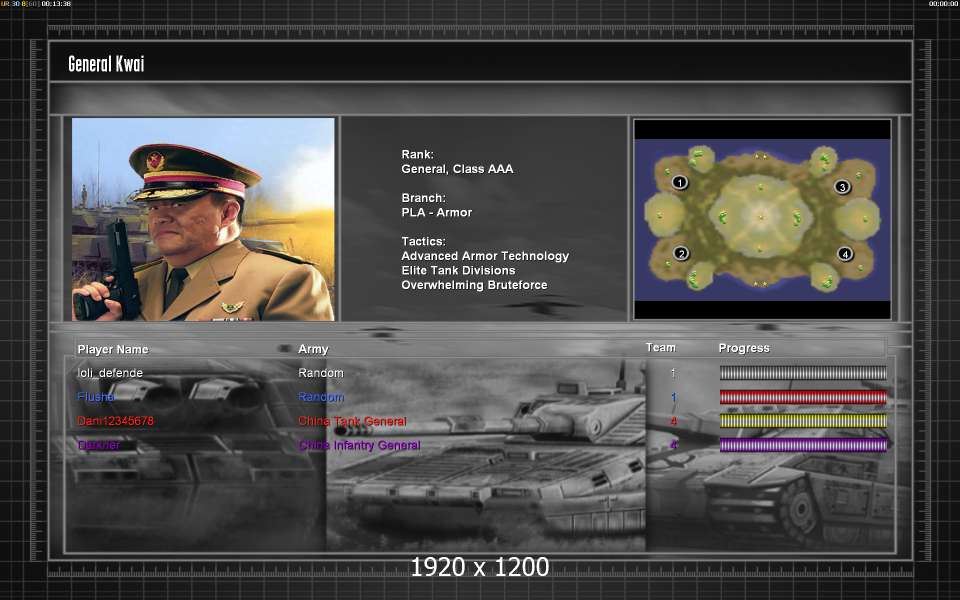Click the 'Overwhelming Bruteforce' tactic line
The image size is (960, 600).
point(474,285)
